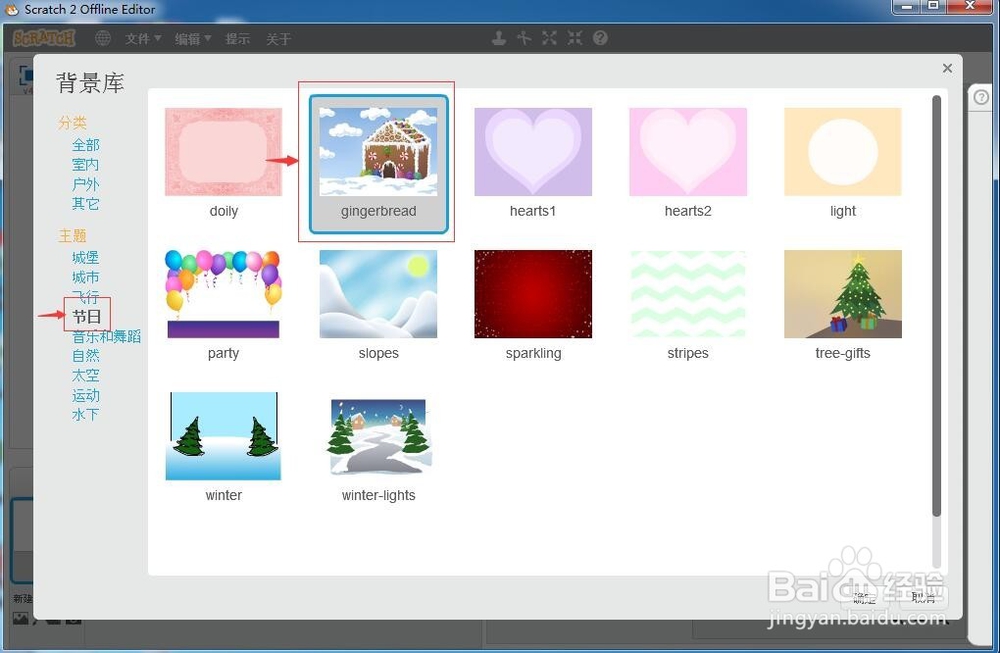Choose the 节日 theme

click(x=87, y=316)
